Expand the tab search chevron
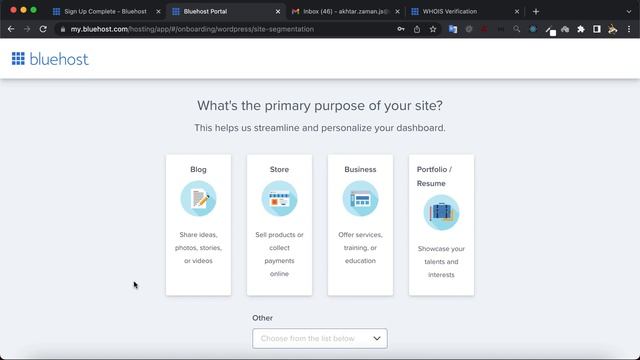 629,11
